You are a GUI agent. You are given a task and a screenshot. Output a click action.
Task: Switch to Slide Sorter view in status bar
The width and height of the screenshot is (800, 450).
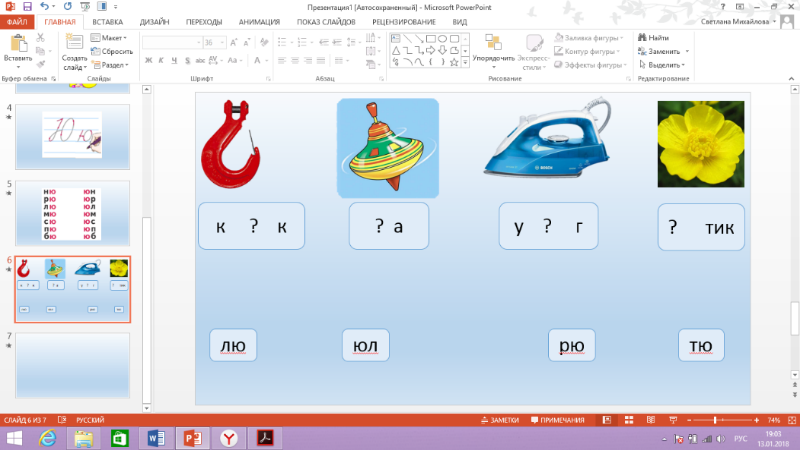[623, 420]
